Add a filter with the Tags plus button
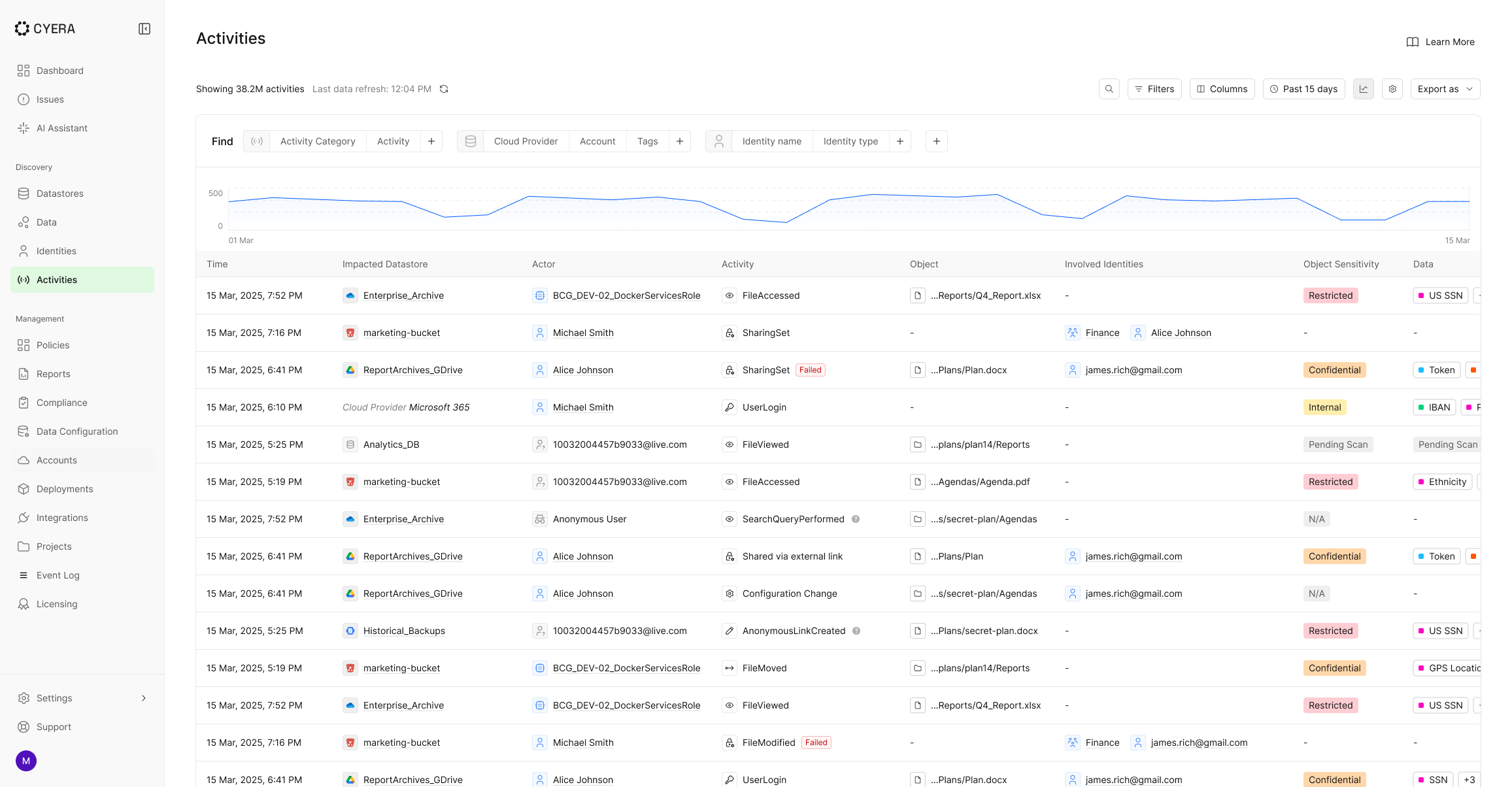Image resolution: width=1512 pixels, height=787 pixels. pyautogui.click(x=680, y=141)
